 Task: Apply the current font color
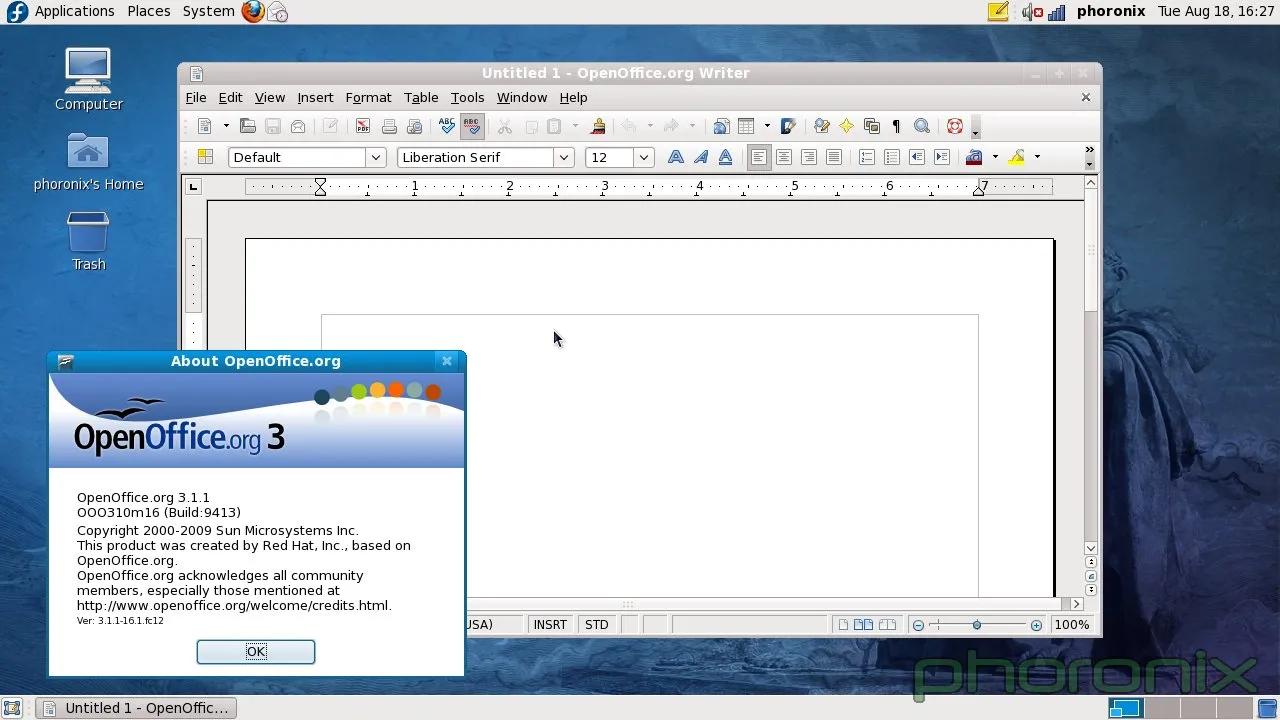click(975, 157)
